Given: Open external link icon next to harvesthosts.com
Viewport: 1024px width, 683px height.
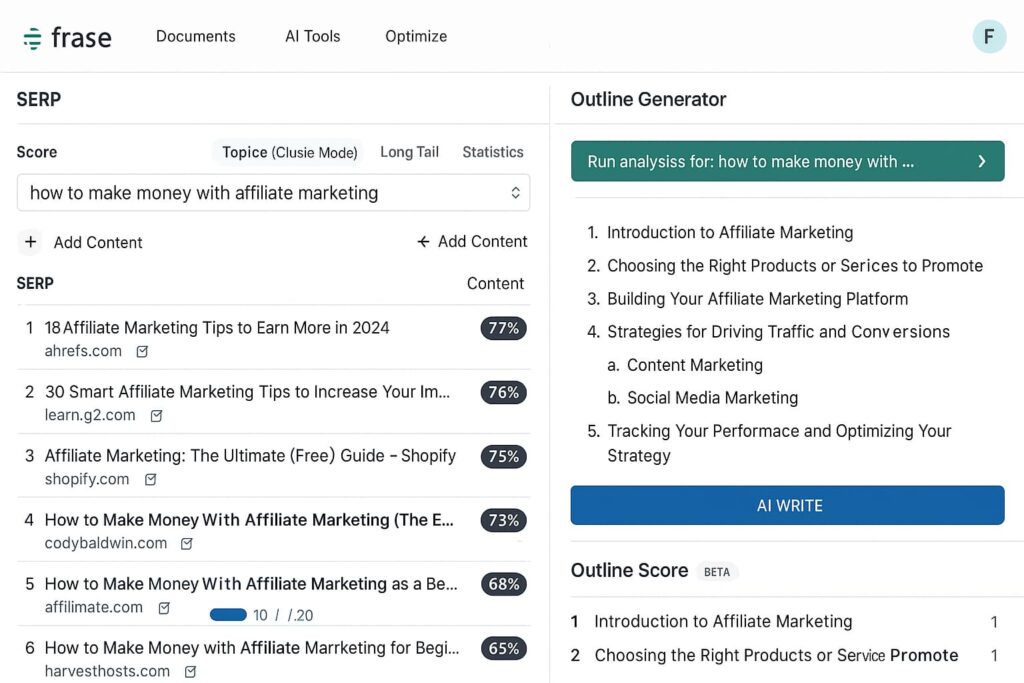Looking at the screenshot, I should pyautogui.click(x=190, y=671).
